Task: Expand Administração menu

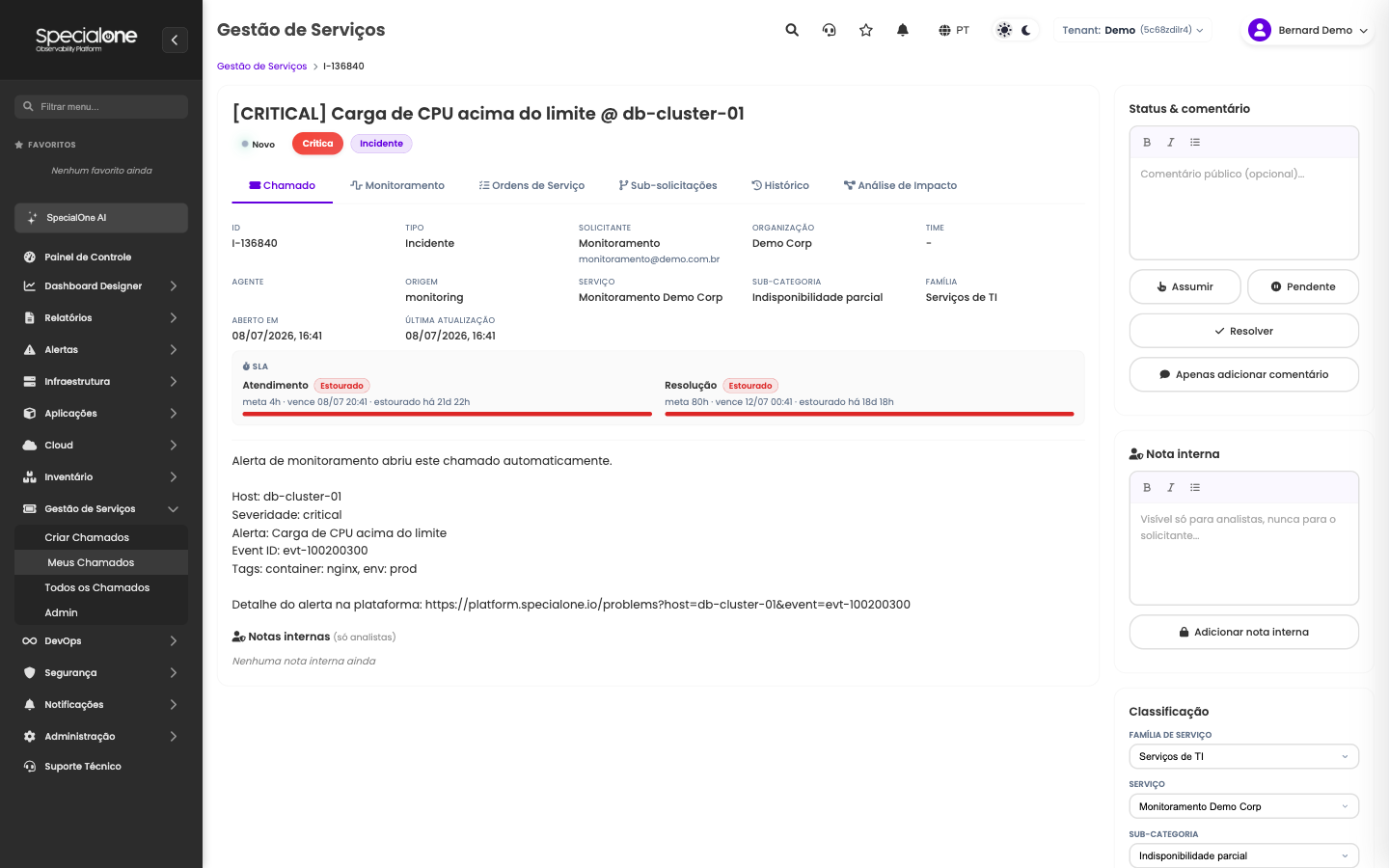Action: (x=101, y=736)
